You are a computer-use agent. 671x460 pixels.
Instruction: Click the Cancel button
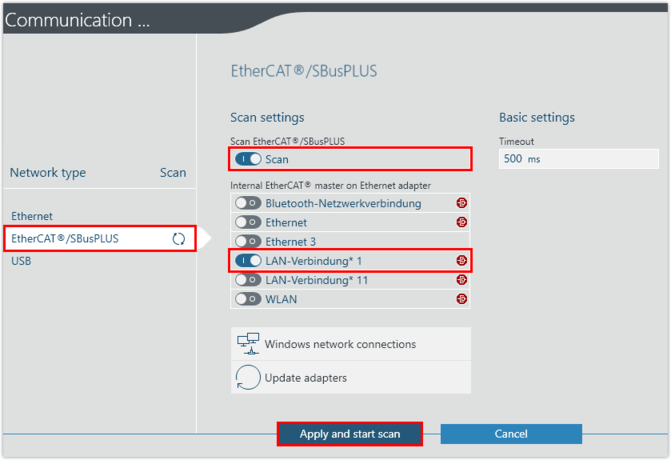pyautogui.click(x=511, y=434)
